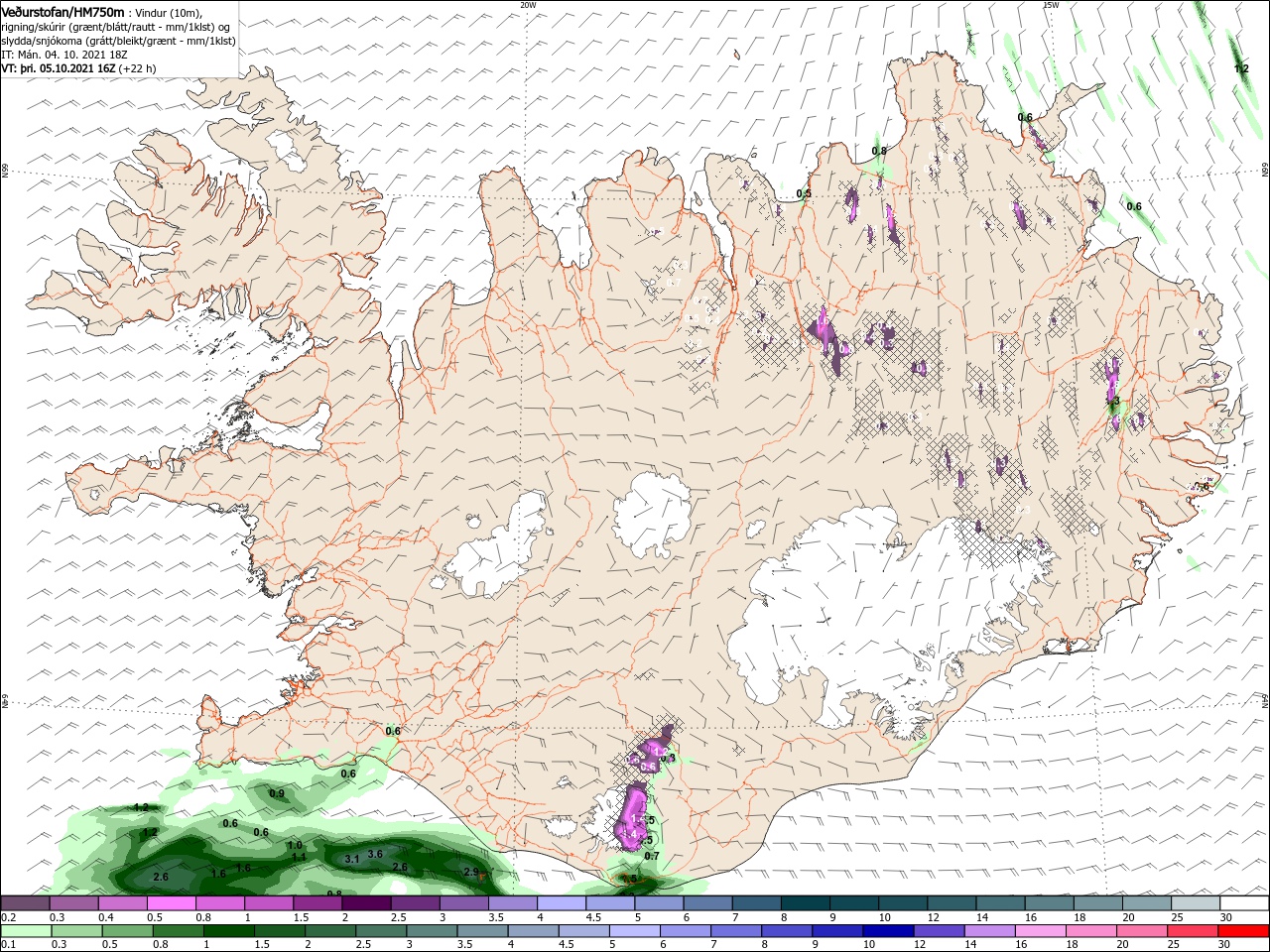Select the 'slydda/snjókoma' legend description line
Image resolution: width=1270 pixels, height=952 pixels.
118,41
